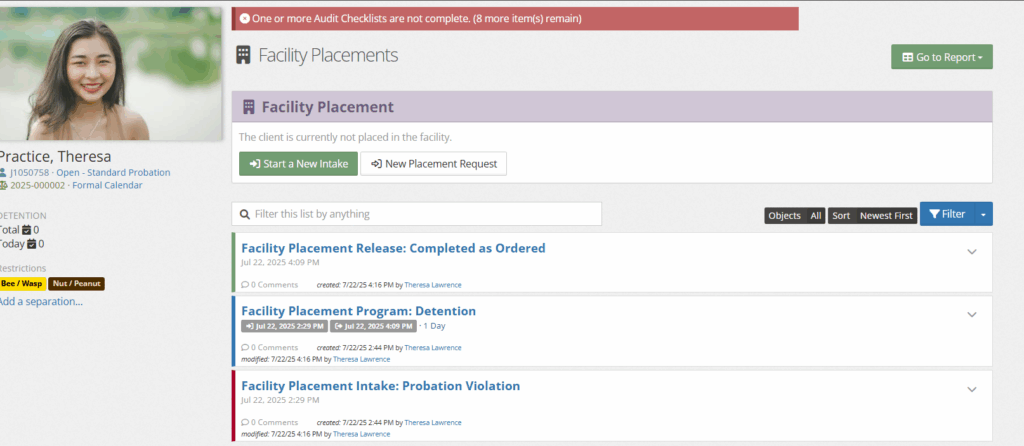Click the blue Filter button
Viewport: 1024px width, 446px height.
click(947, 214)
